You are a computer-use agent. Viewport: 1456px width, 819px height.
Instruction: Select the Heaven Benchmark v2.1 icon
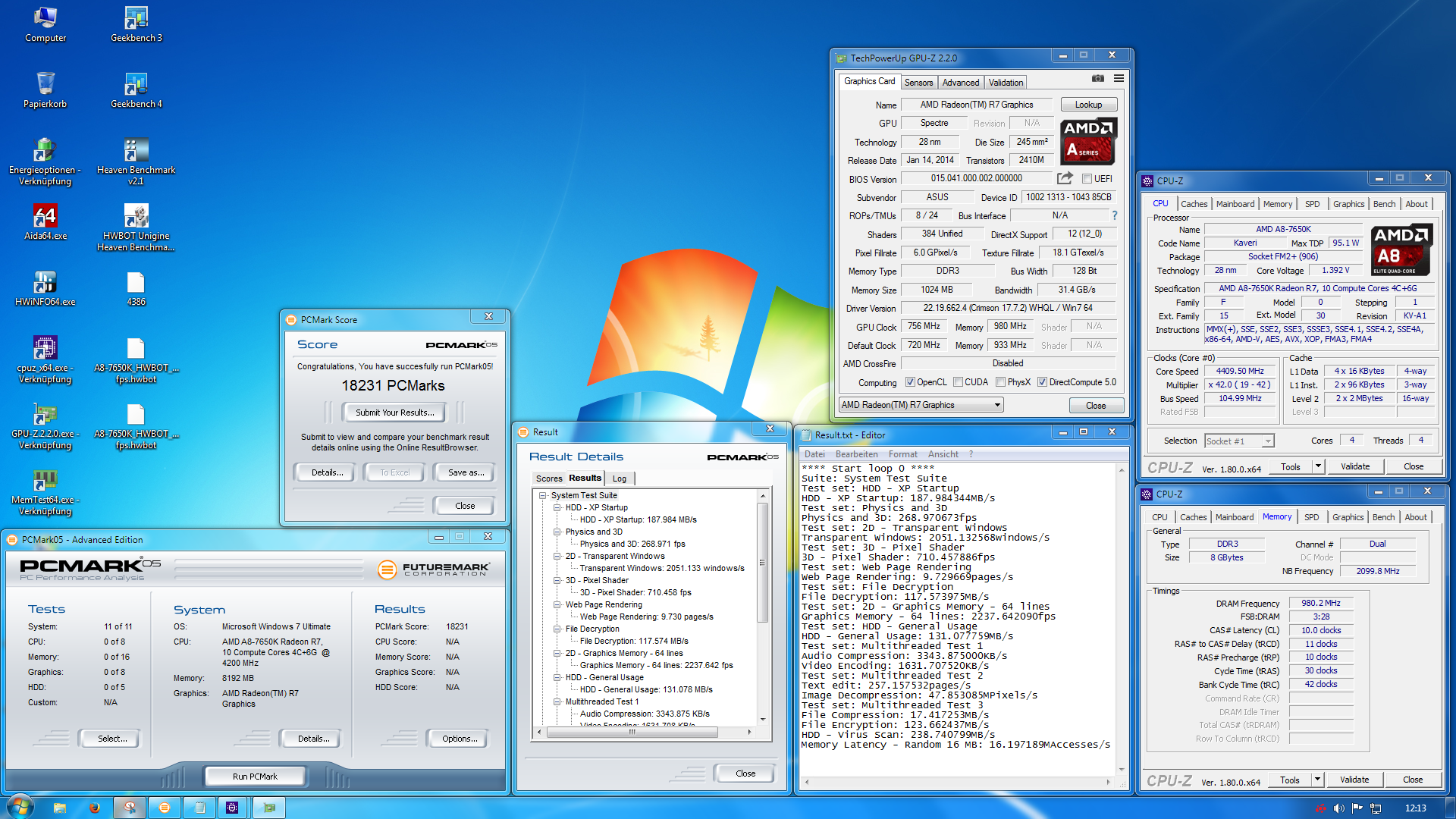point(136,162)
